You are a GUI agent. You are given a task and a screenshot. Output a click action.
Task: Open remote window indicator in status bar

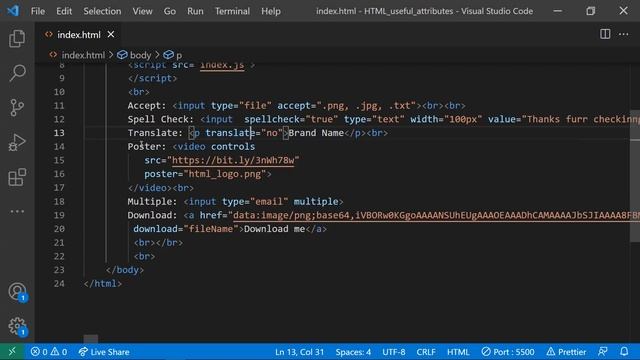coord(12,351)
